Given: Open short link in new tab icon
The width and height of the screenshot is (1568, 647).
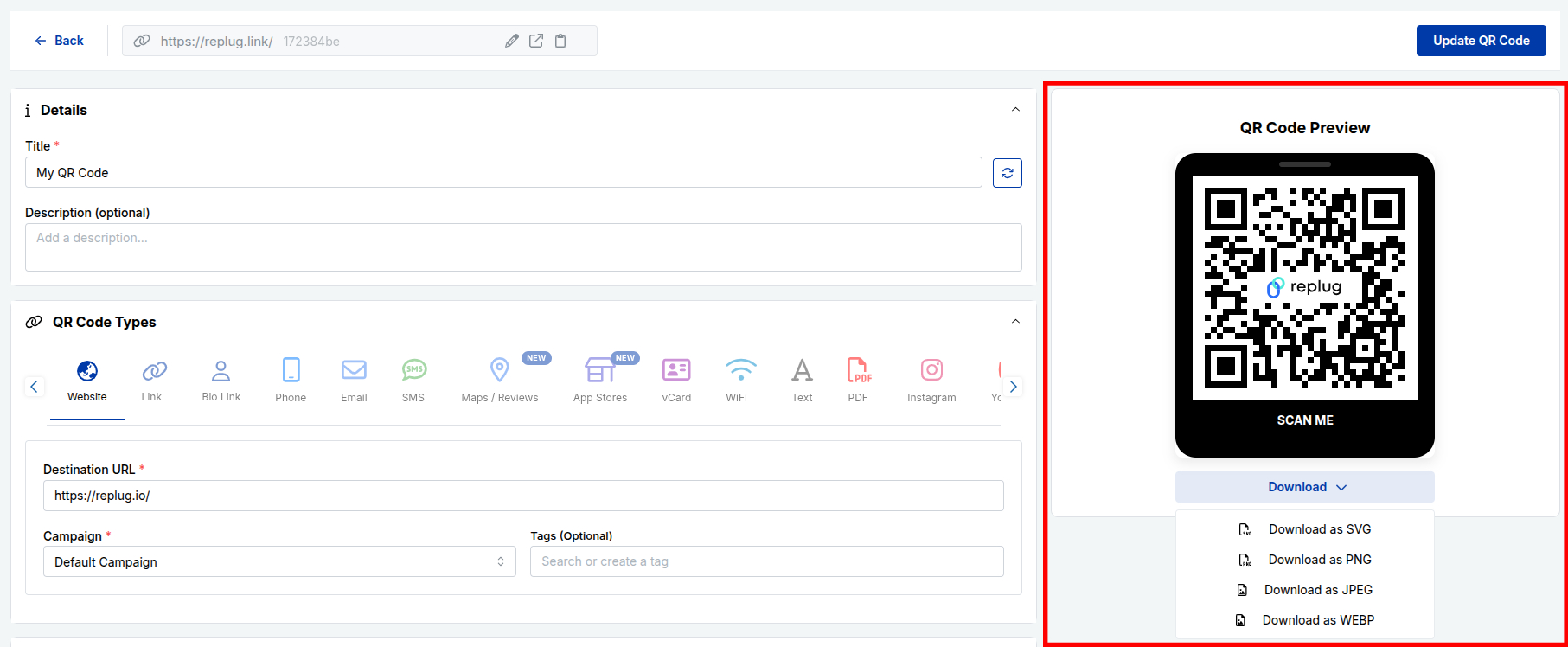Looking at the screenshot, I should point(536,41).
